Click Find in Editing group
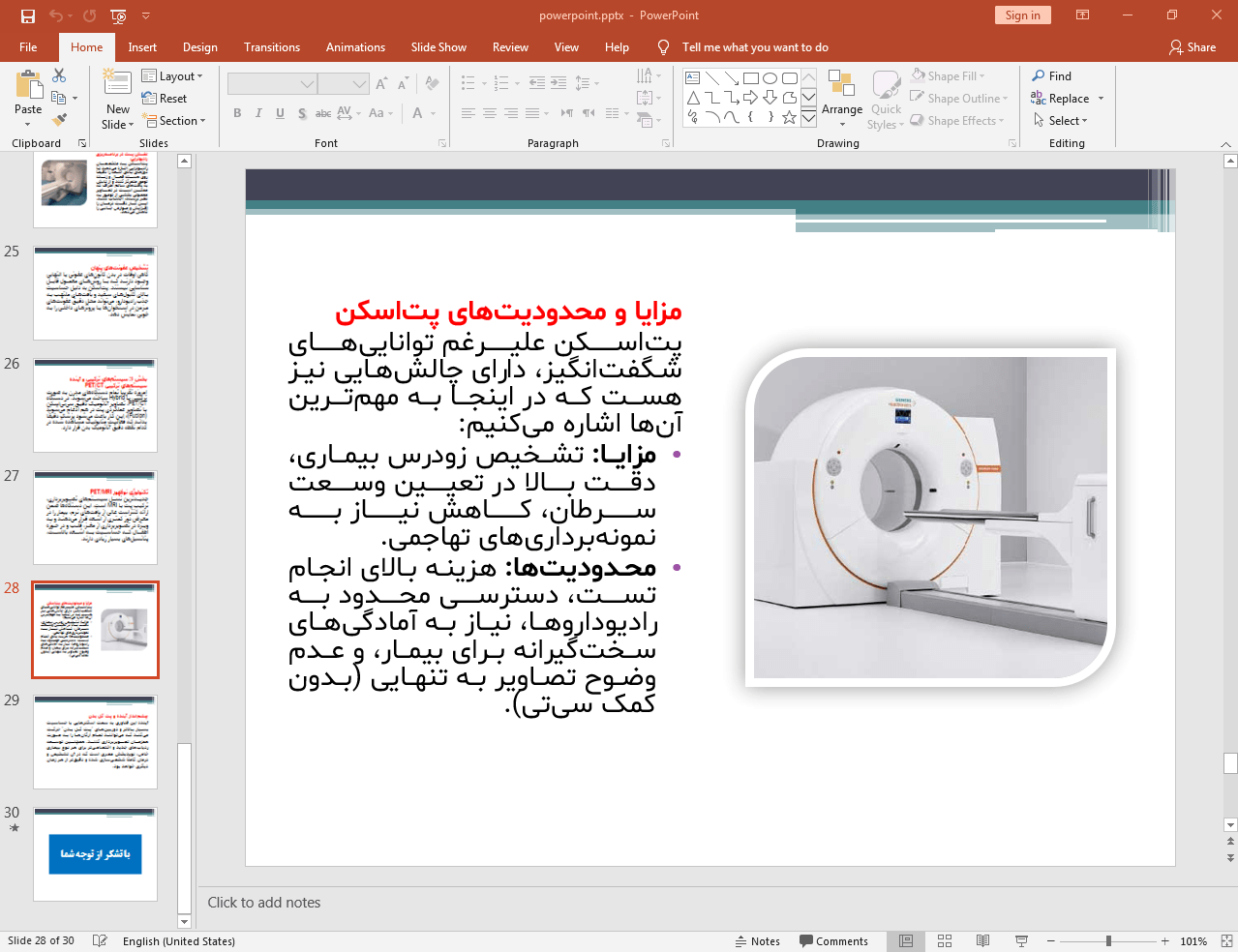 point(1052,75)
